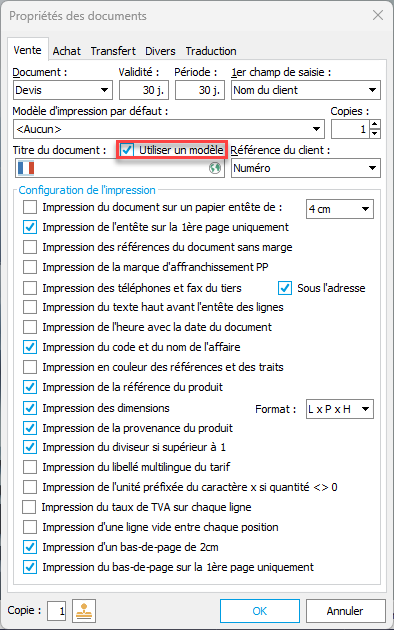394x630 pixels.
Task: Expand the Référence du client Numéro dropdown
Action: click(x=306, y=168)
